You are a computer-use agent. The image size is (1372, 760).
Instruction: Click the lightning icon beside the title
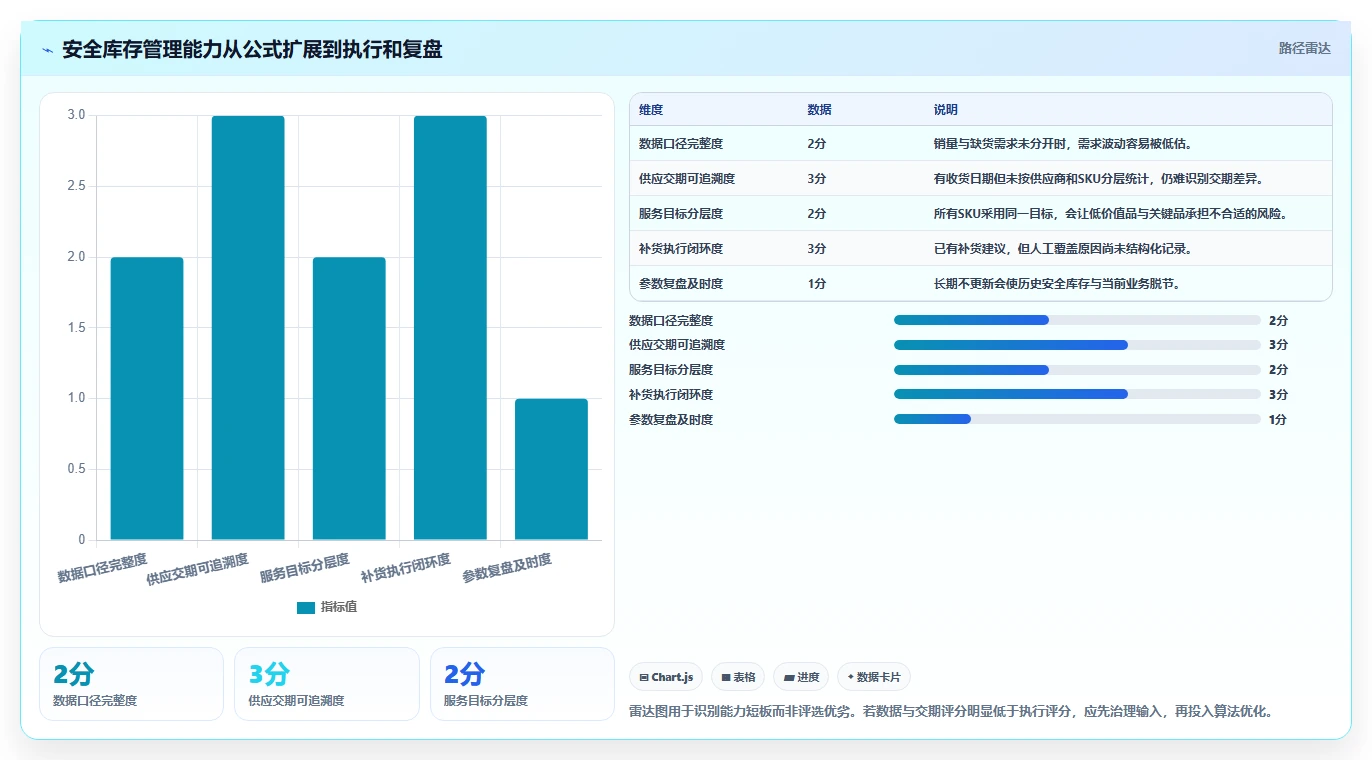(48, 50)
